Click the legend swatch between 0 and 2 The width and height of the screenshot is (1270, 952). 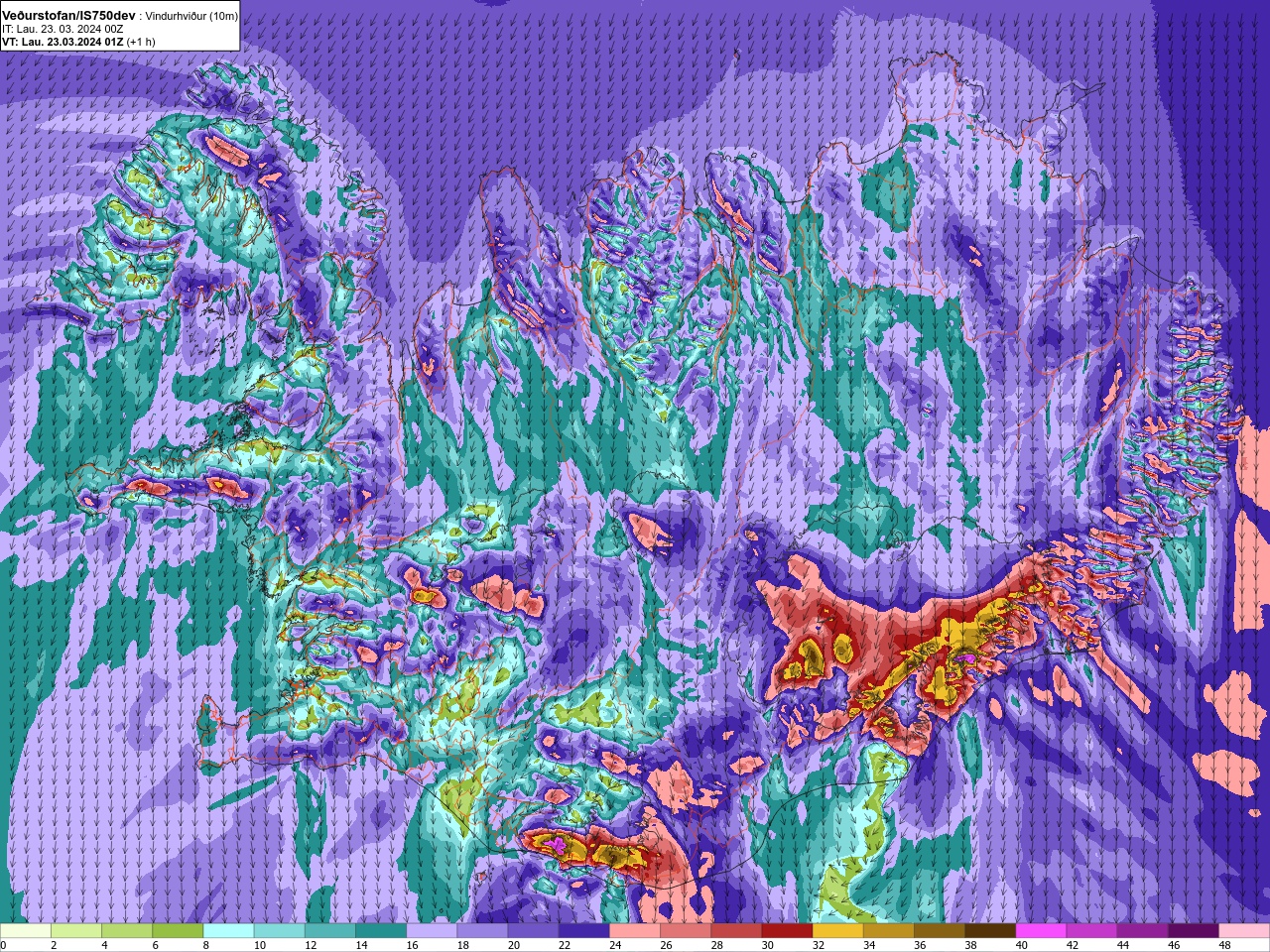(26, 931)
